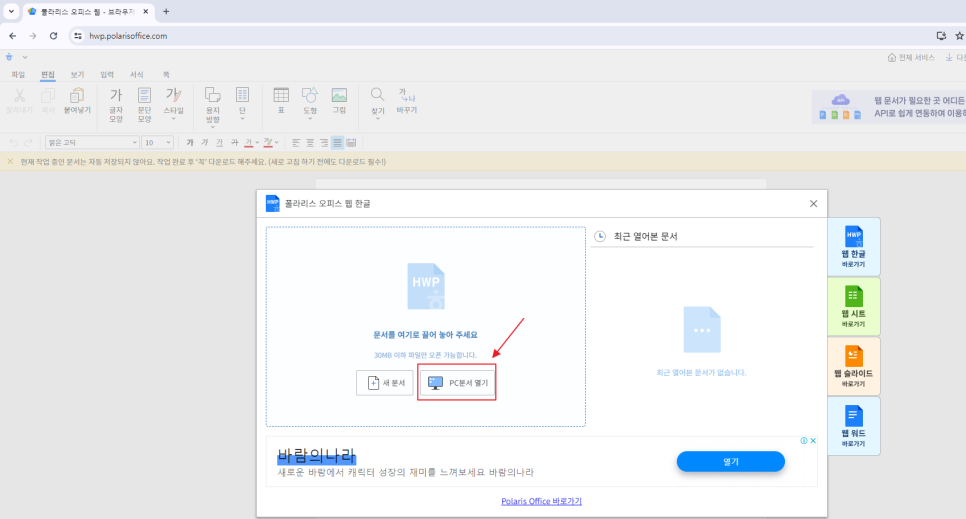
Task: Close the 바람의나라 advertisement
Action: (x=813, y=441)
